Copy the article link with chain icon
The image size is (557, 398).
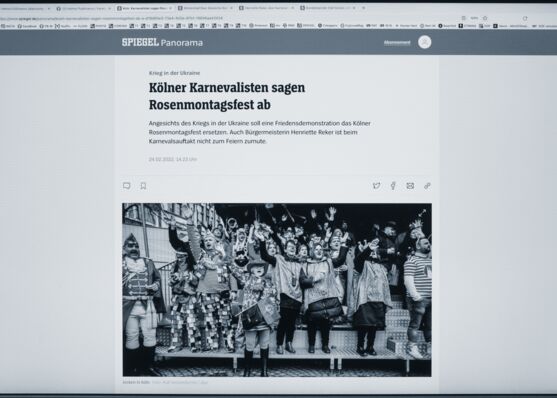coord(427,186)
